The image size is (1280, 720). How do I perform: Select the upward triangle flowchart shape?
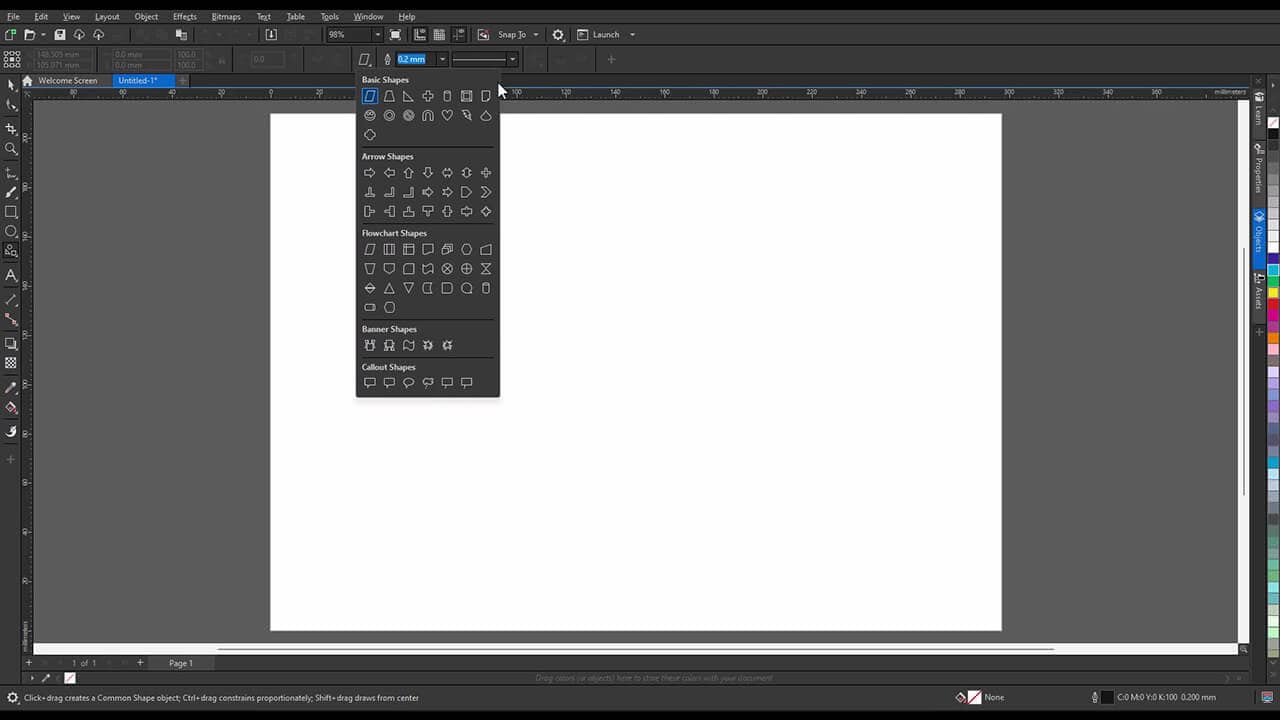pos(389,288)
